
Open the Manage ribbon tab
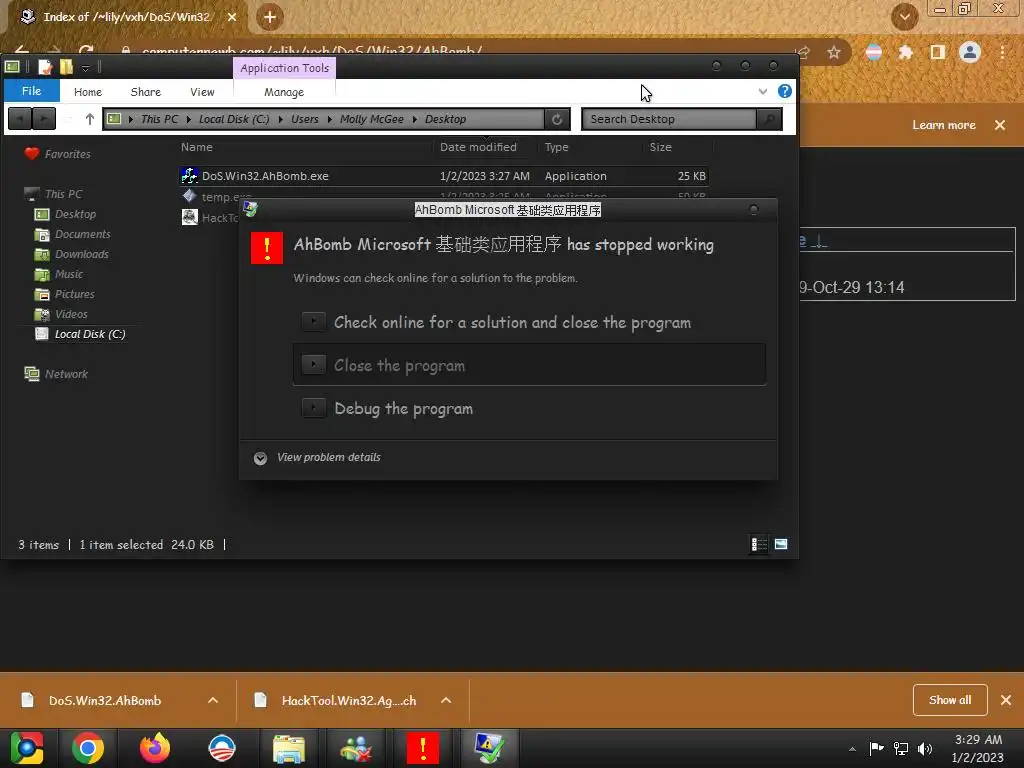284,92
